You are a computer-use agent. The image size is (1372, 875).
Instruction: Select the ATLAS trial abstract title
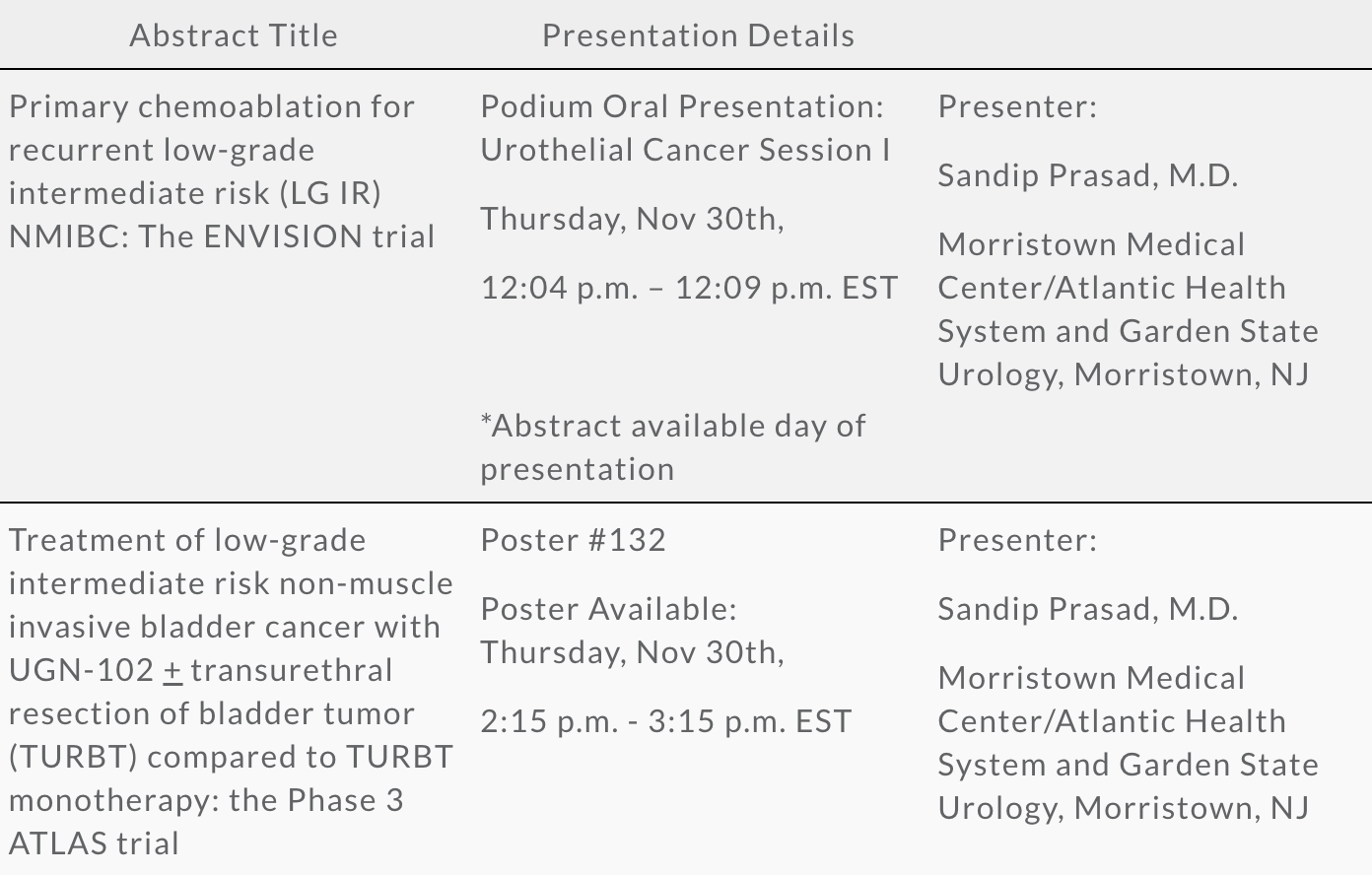coord(232,692)
